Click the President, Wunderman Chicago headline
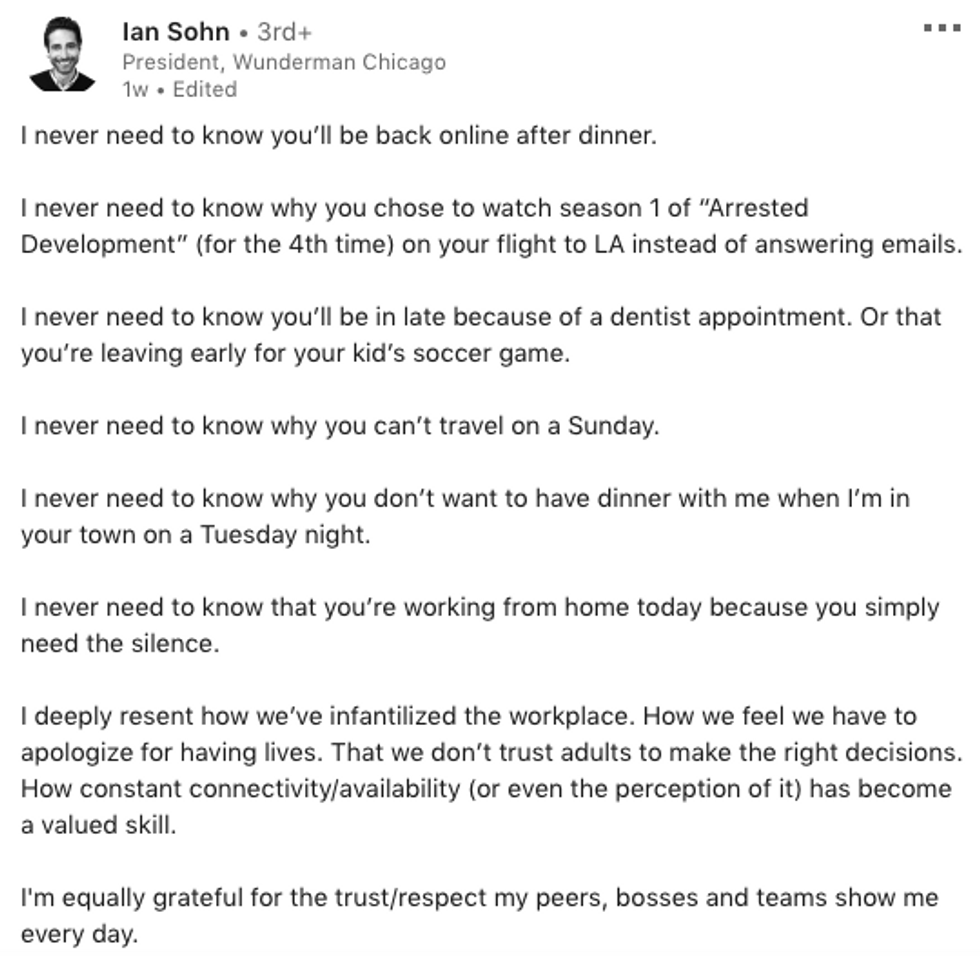The height and width of the screenshot is (956, 980). coord(284,62)
